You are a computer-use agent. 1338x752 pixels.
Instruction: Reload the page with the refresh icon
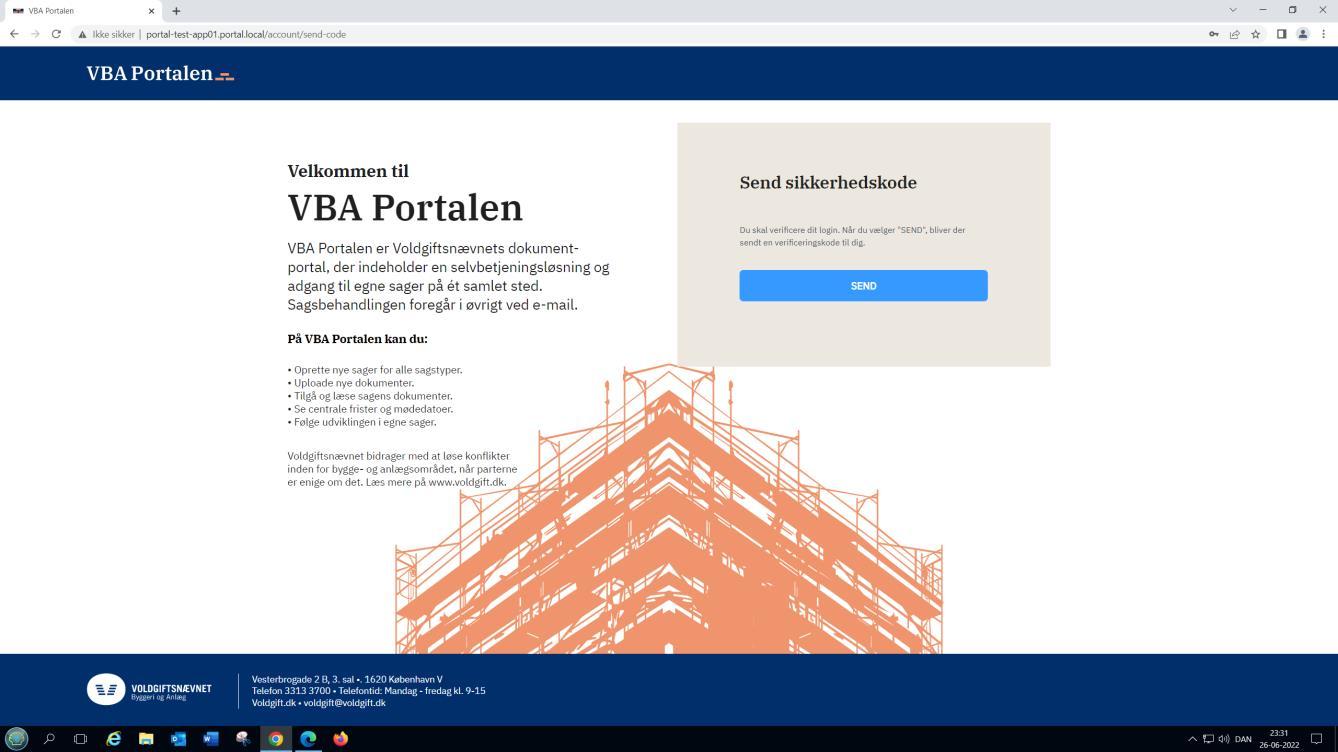[56, 34]
